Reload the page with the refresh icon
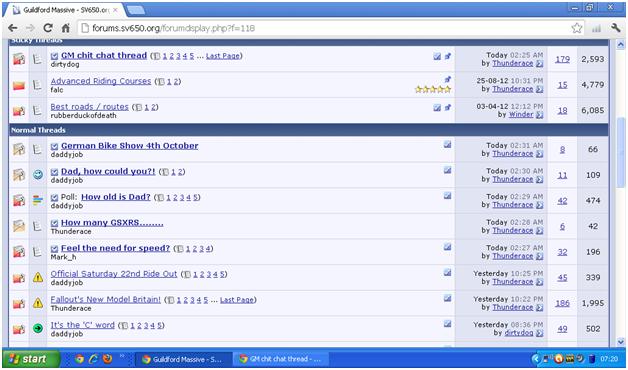Screen dimensions: 628x370 [x=48, y=28]
